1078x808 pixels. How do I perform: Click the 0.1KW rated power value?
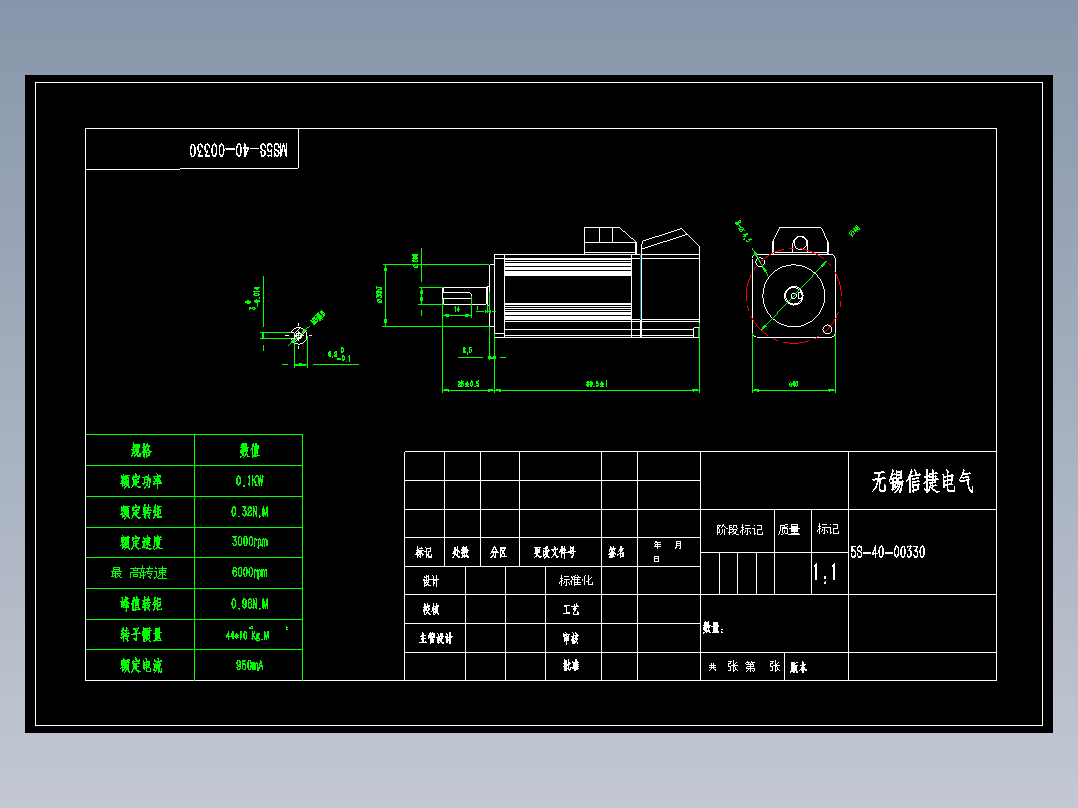(248, 480)
